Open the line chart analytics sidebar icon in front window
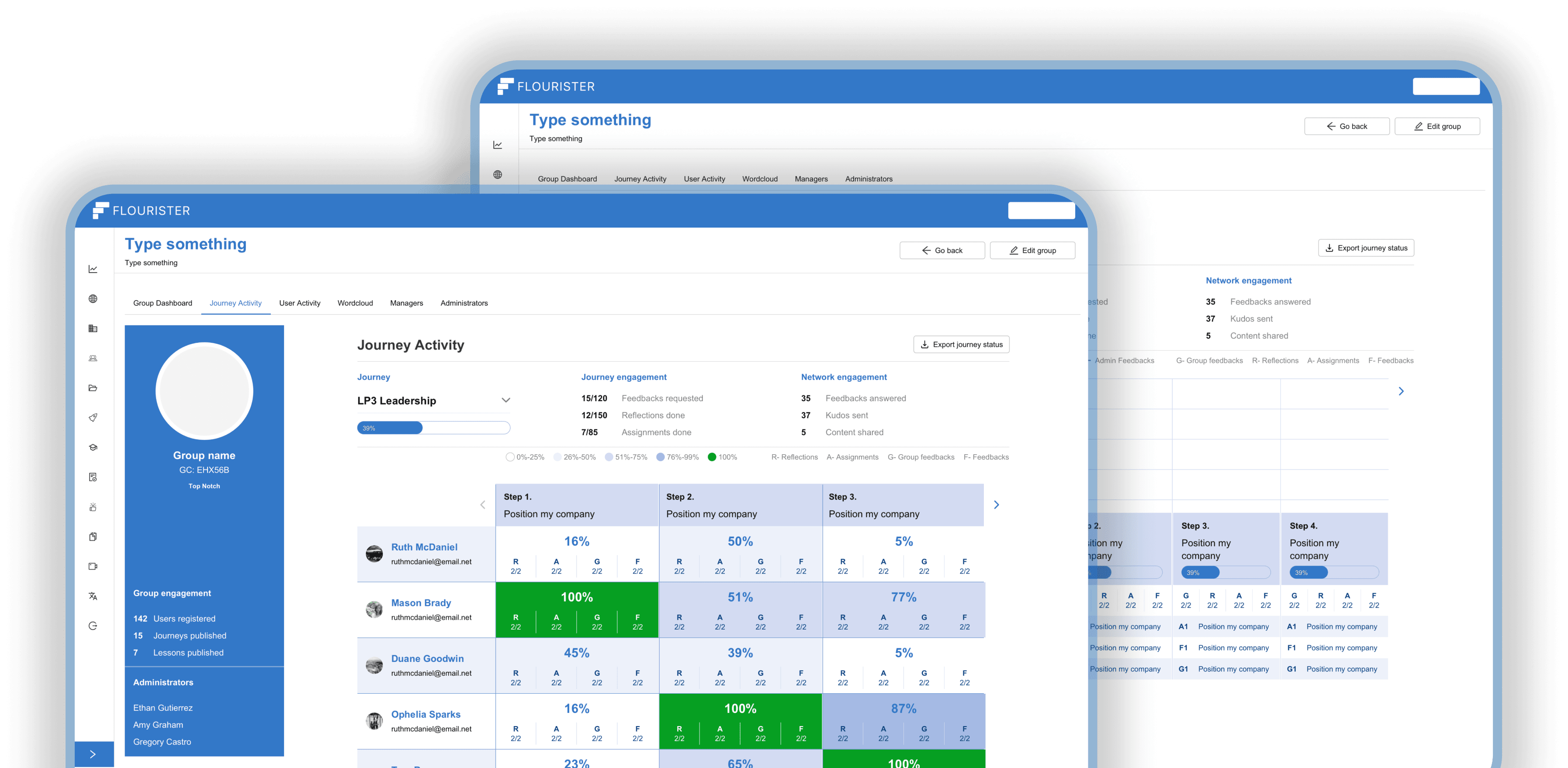Image resolution: width=1568 pixels, height=768 pixels. coord(93,269)
